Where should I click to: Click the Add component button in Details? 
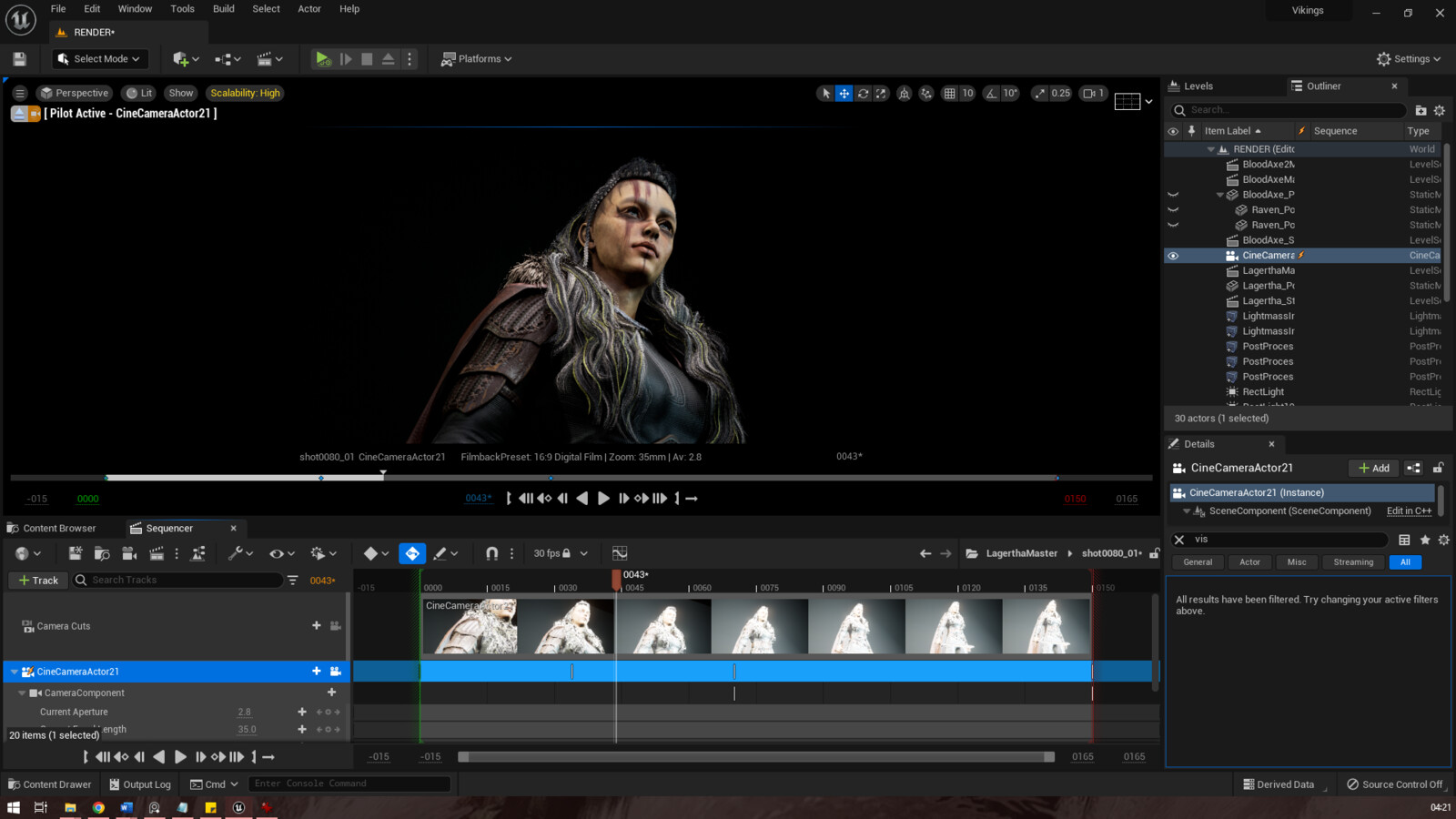click(1373, 468)
